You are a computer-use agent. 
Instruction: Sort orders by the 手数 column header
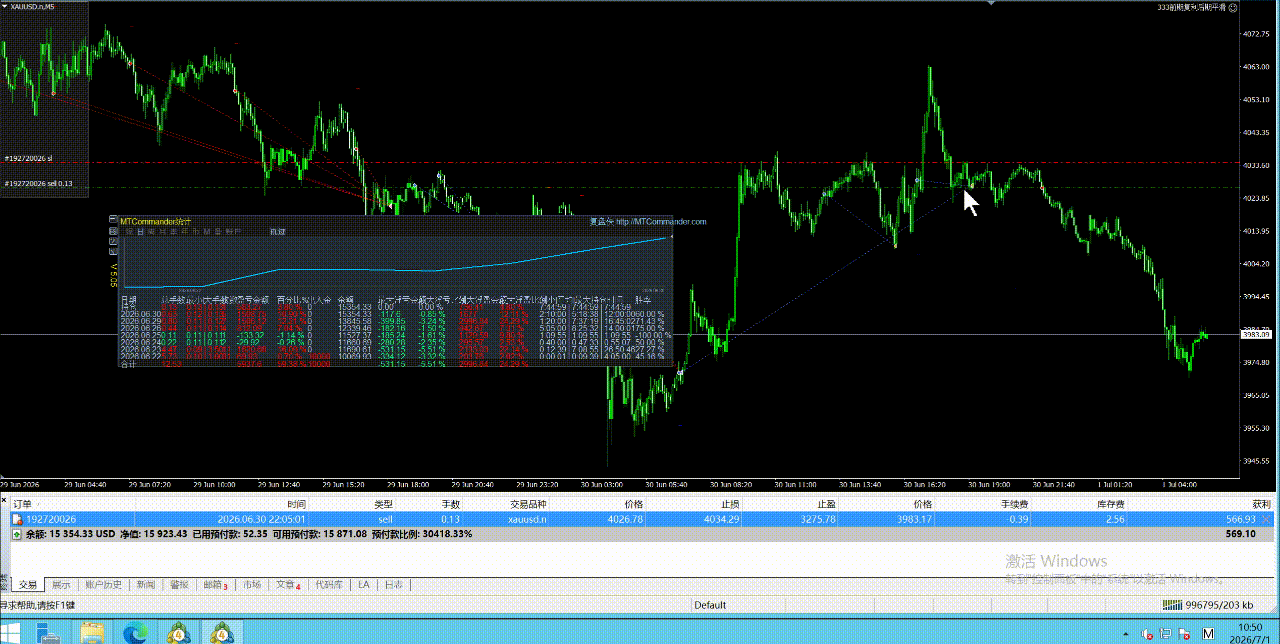(450, 505)
